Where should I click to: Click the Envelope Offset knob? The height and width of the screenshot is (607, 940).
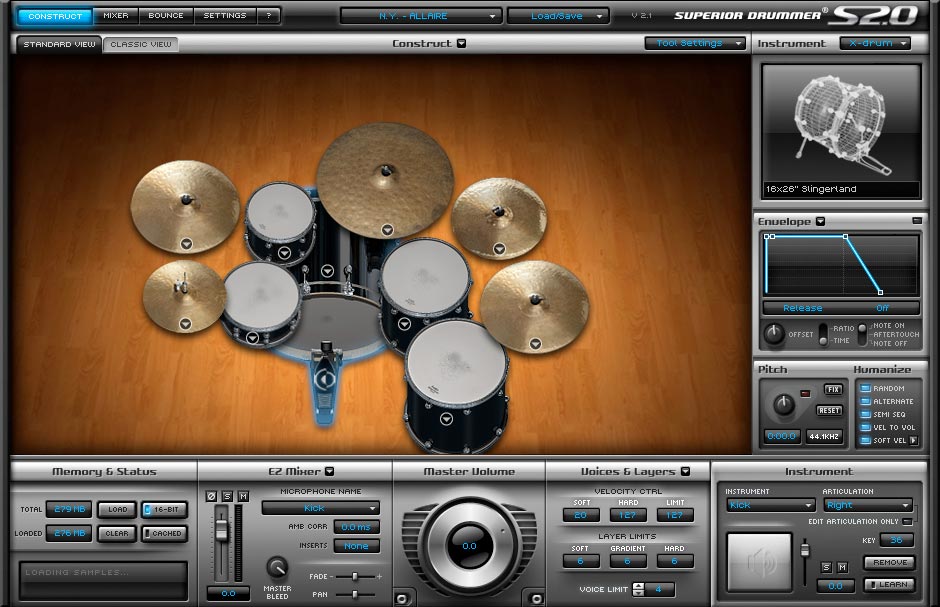[x=774, y=334]
